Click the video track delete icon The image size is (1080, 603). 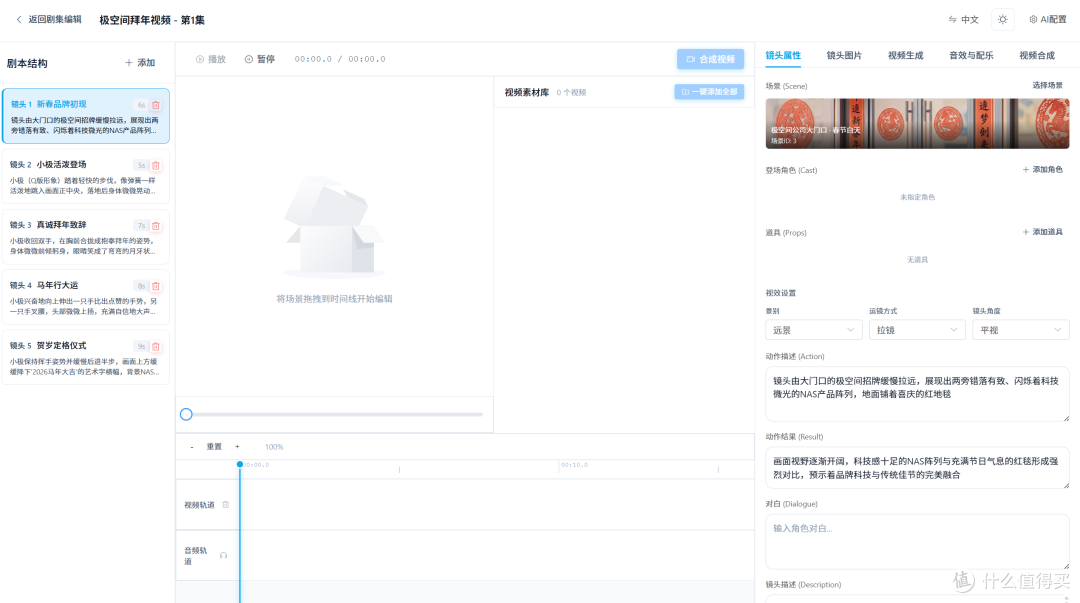pos(226,505)
